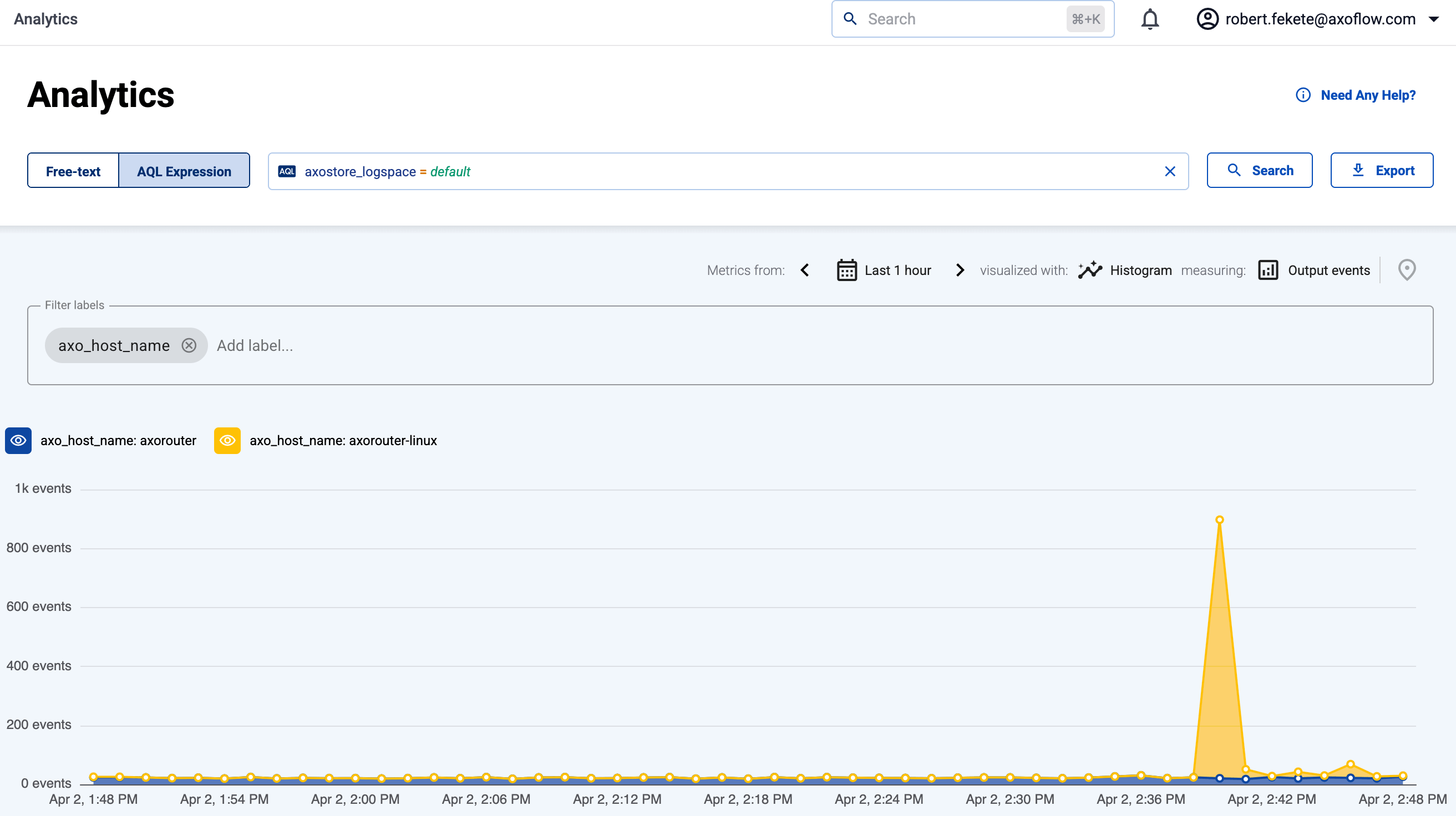Image resolution: width=1456 pixels, height=816 pixels.
Task: Clear the AQL query with X icon
Action: (1169, 171)
